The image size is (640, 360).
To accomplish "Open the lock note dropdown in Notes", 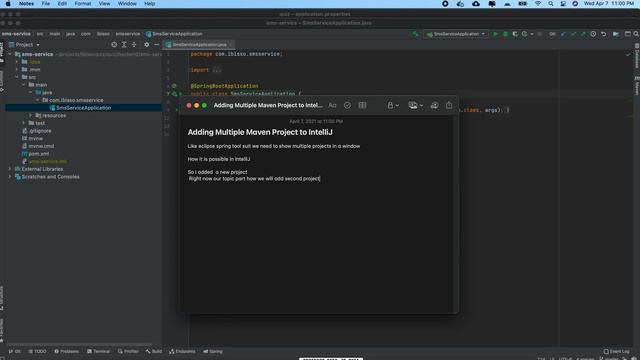I will pos(393,105).
